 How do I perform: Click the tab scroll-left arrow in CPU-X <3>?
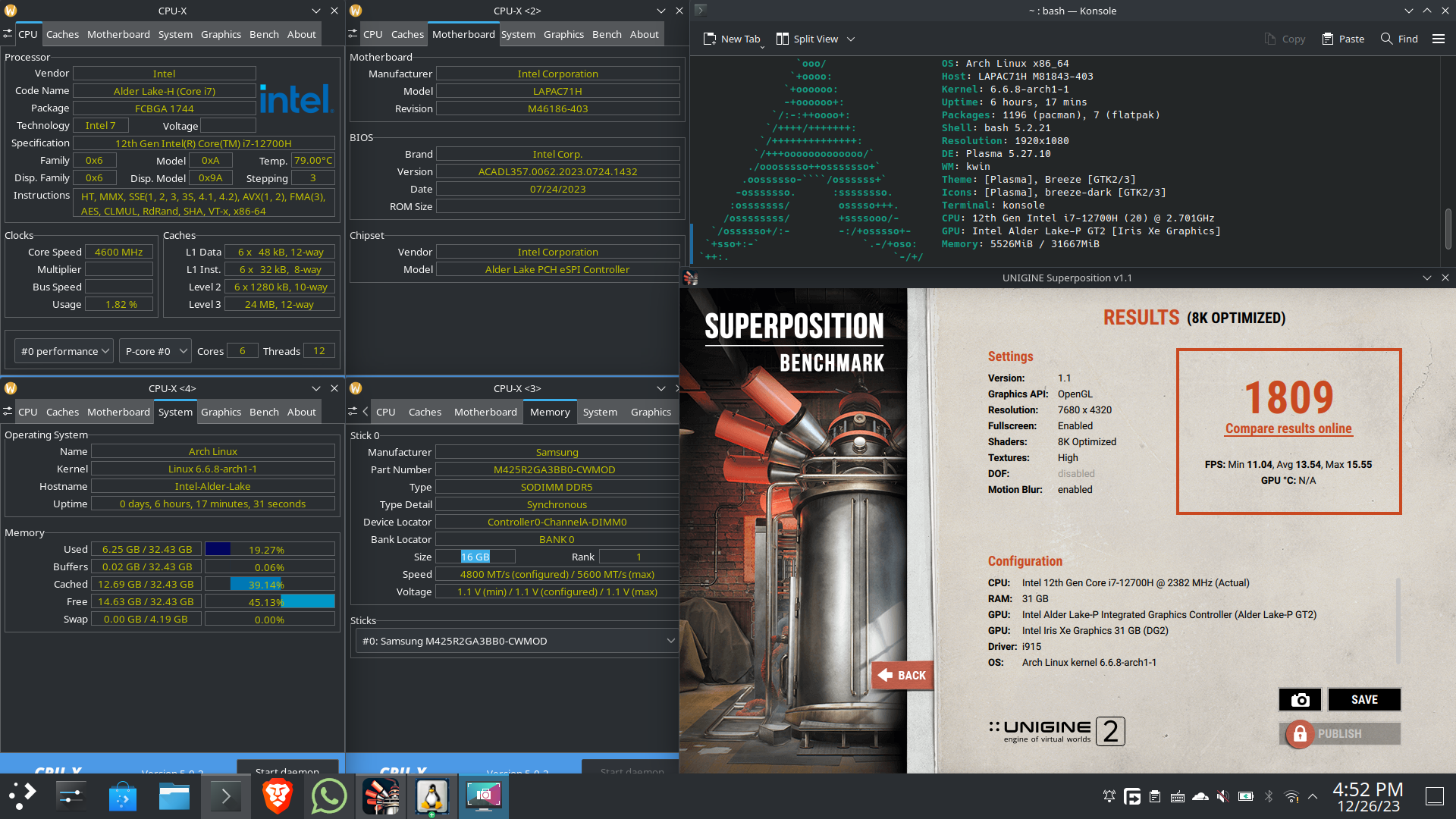point(366,412)
